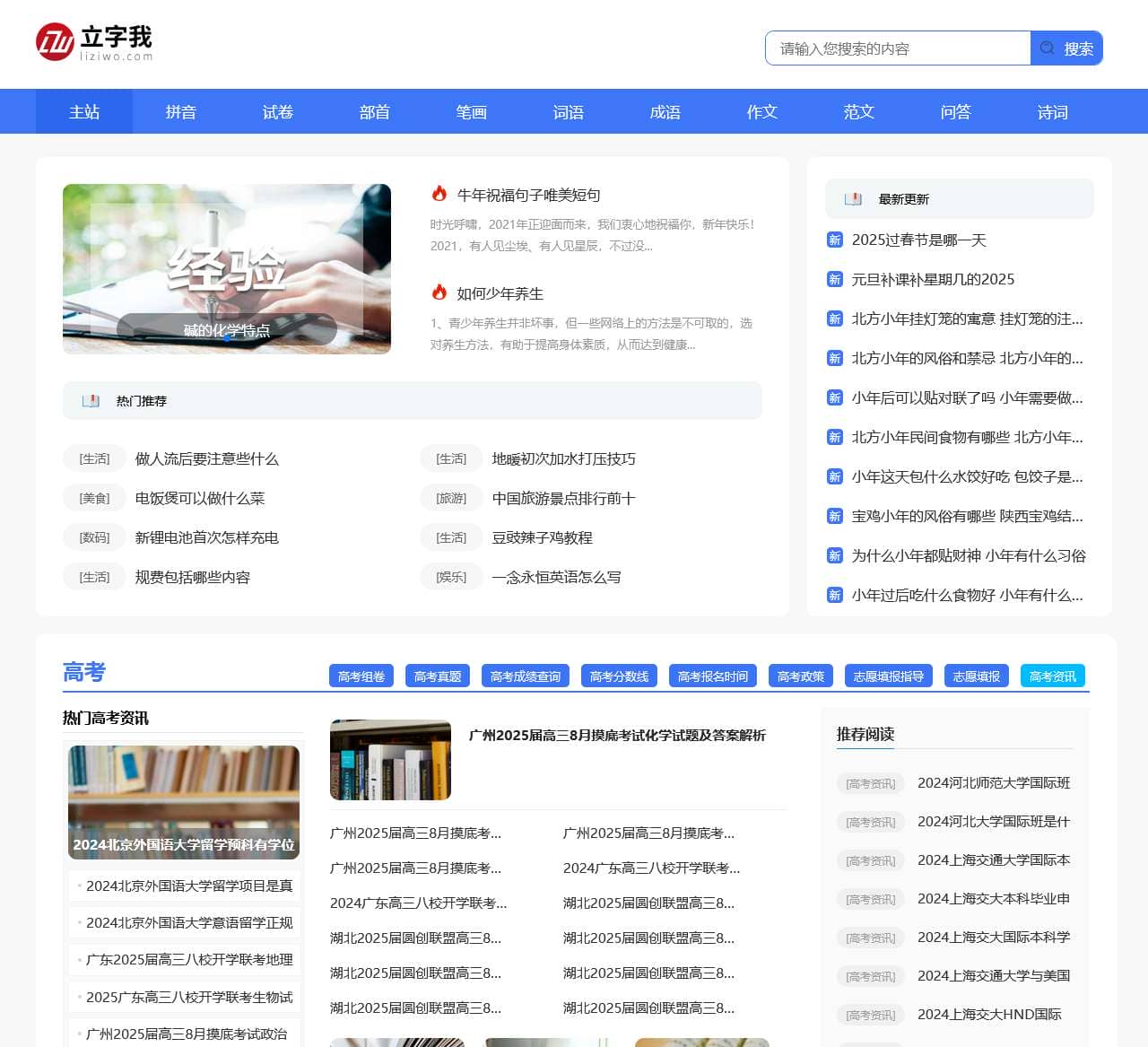The width and height of the screenshot is (1148, 1047).
Task: Select the 高考报名时间 tag
Action: click(x=713, y=676)
